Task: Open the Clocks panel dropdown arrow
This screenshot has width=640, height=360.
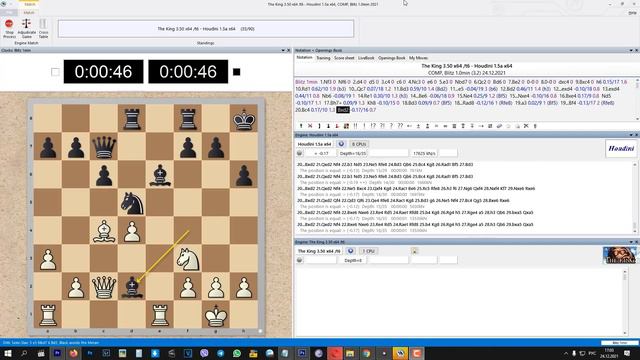Action: [283, 50]
